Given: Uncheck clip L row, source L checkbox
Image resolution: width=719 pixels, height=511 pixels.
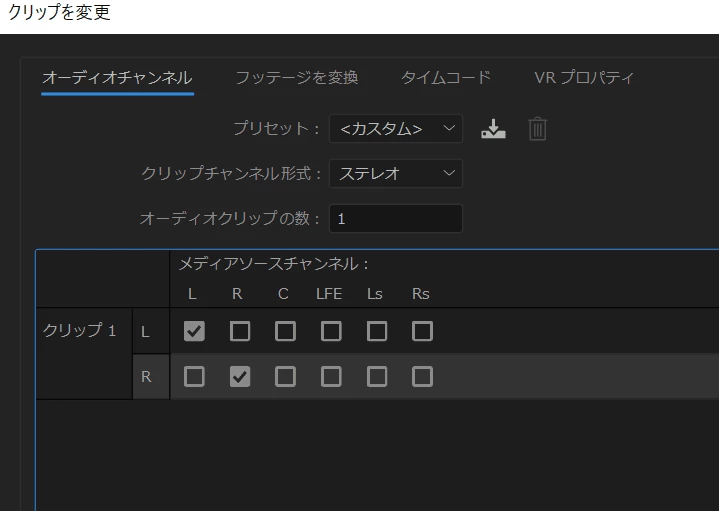Looking at the screenshot, I should coord(194,331).
